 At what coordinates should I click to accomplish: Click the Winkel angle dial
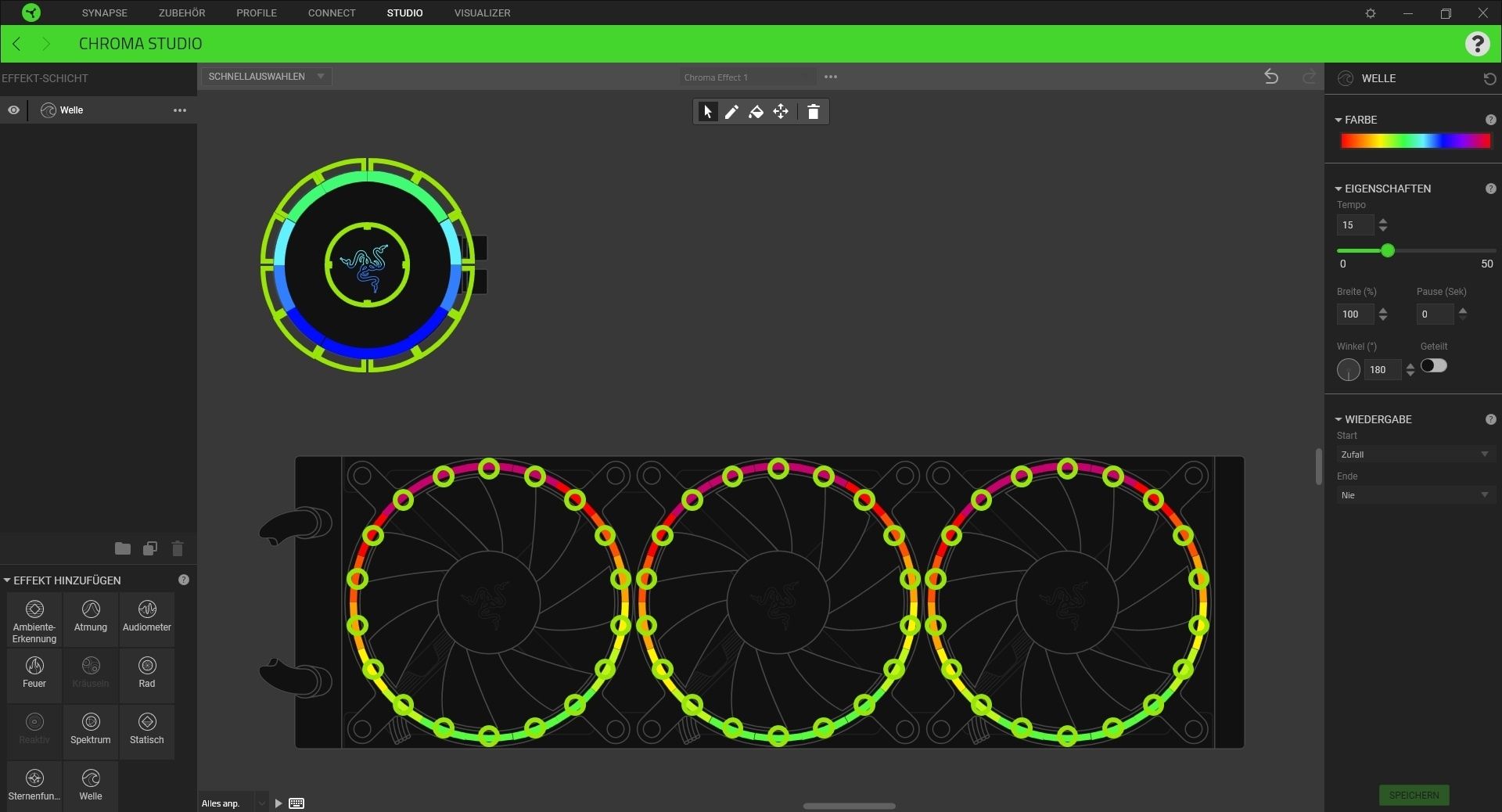click(x=1349, y=369)
